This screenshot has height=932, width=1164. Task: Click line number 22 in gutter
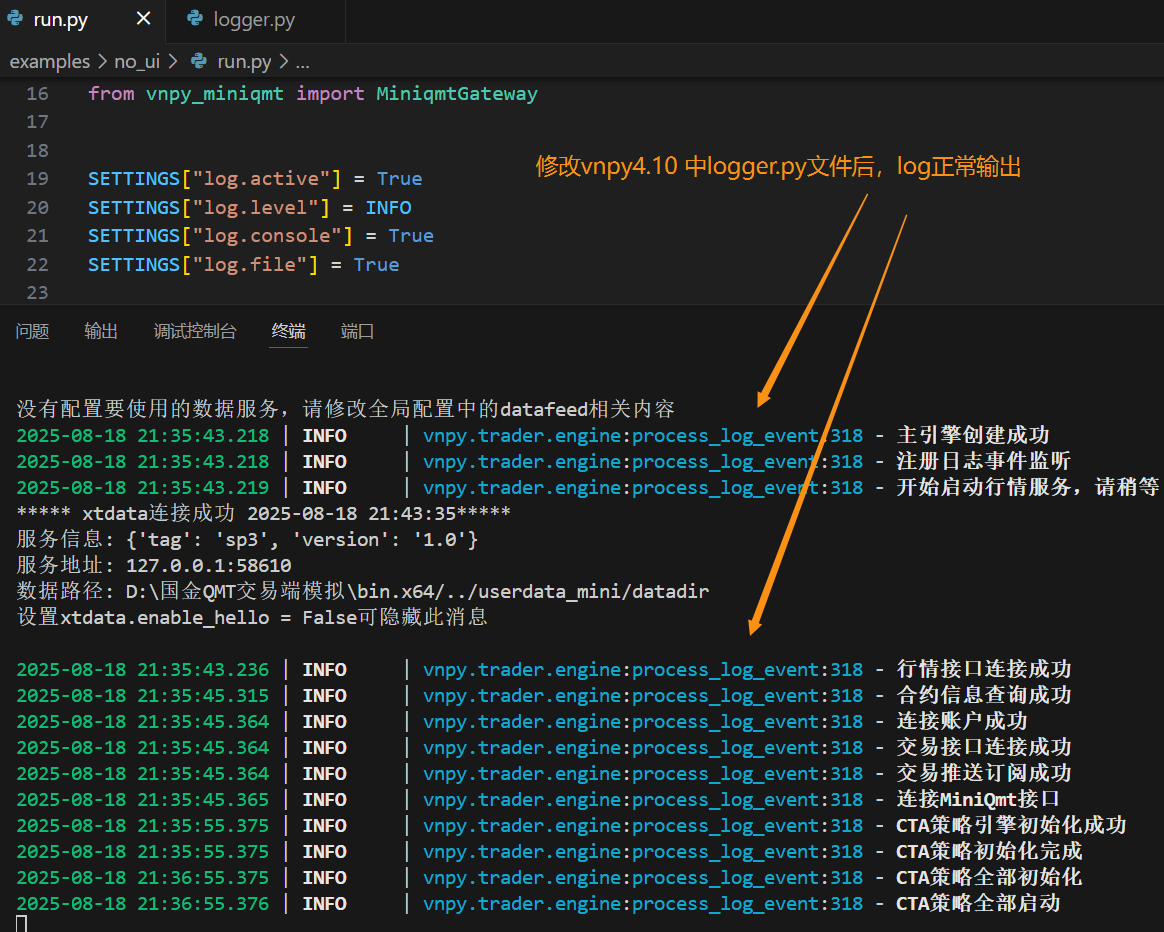pos(37,264)
